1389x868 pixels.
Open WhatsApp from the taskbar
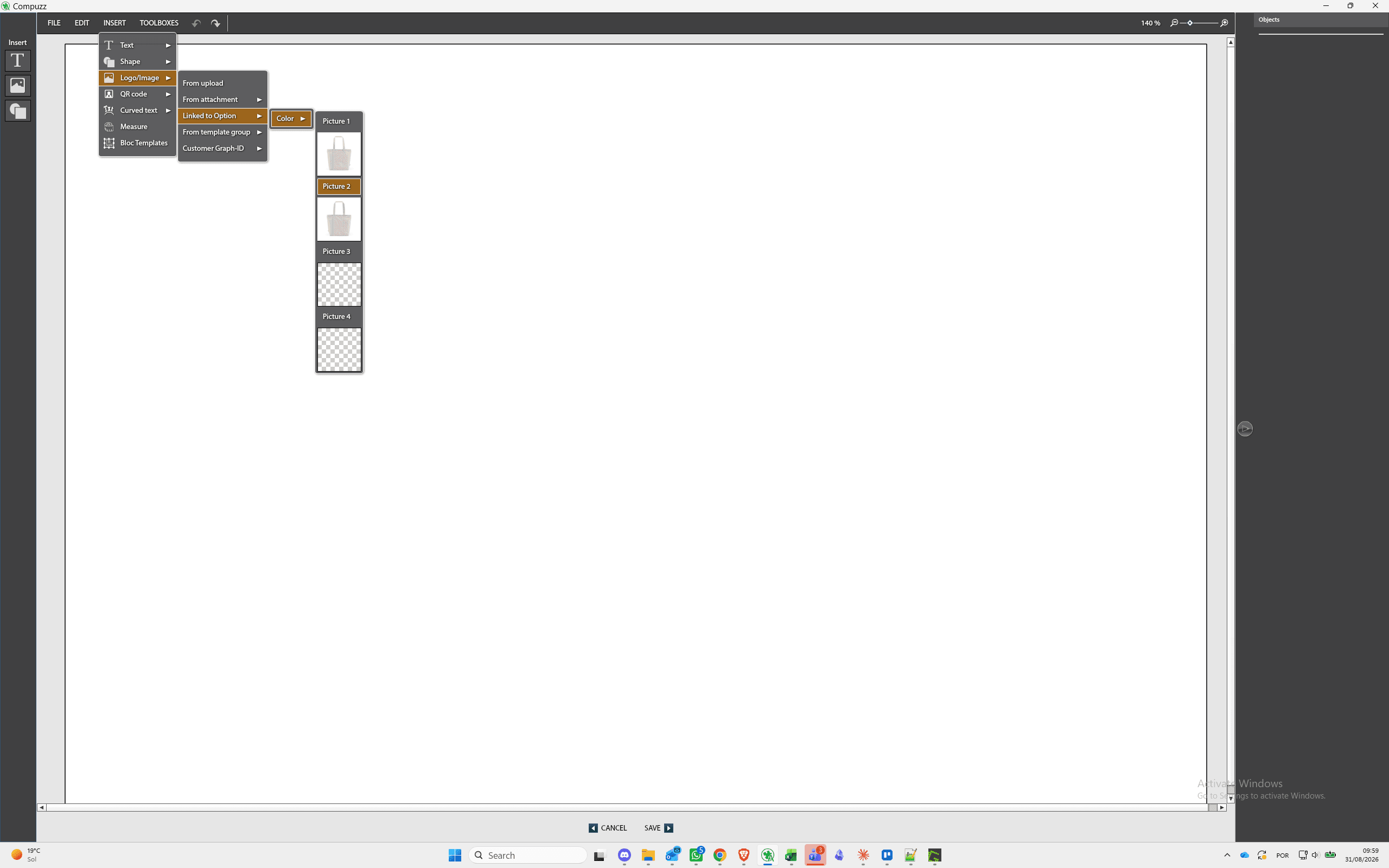(x=696, y=856)
